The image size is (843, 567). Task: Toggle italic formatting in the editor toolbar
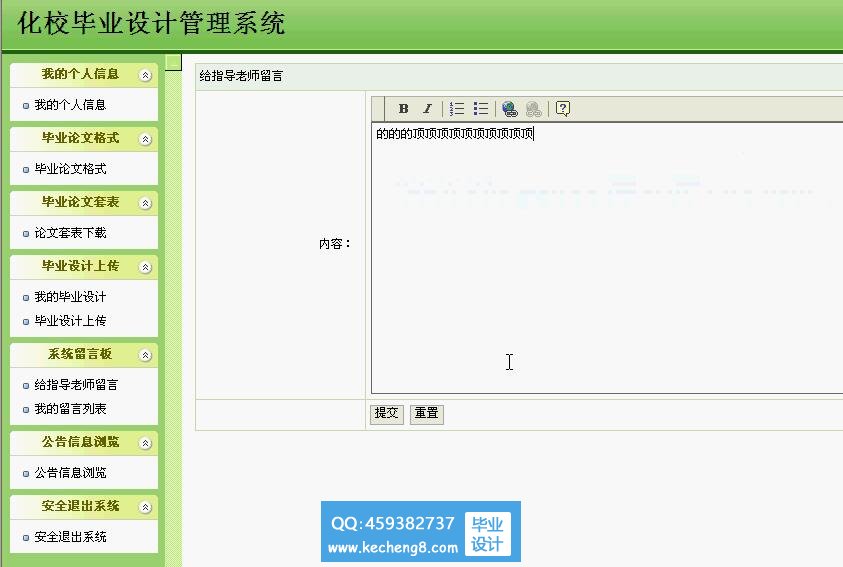[427, 109]
